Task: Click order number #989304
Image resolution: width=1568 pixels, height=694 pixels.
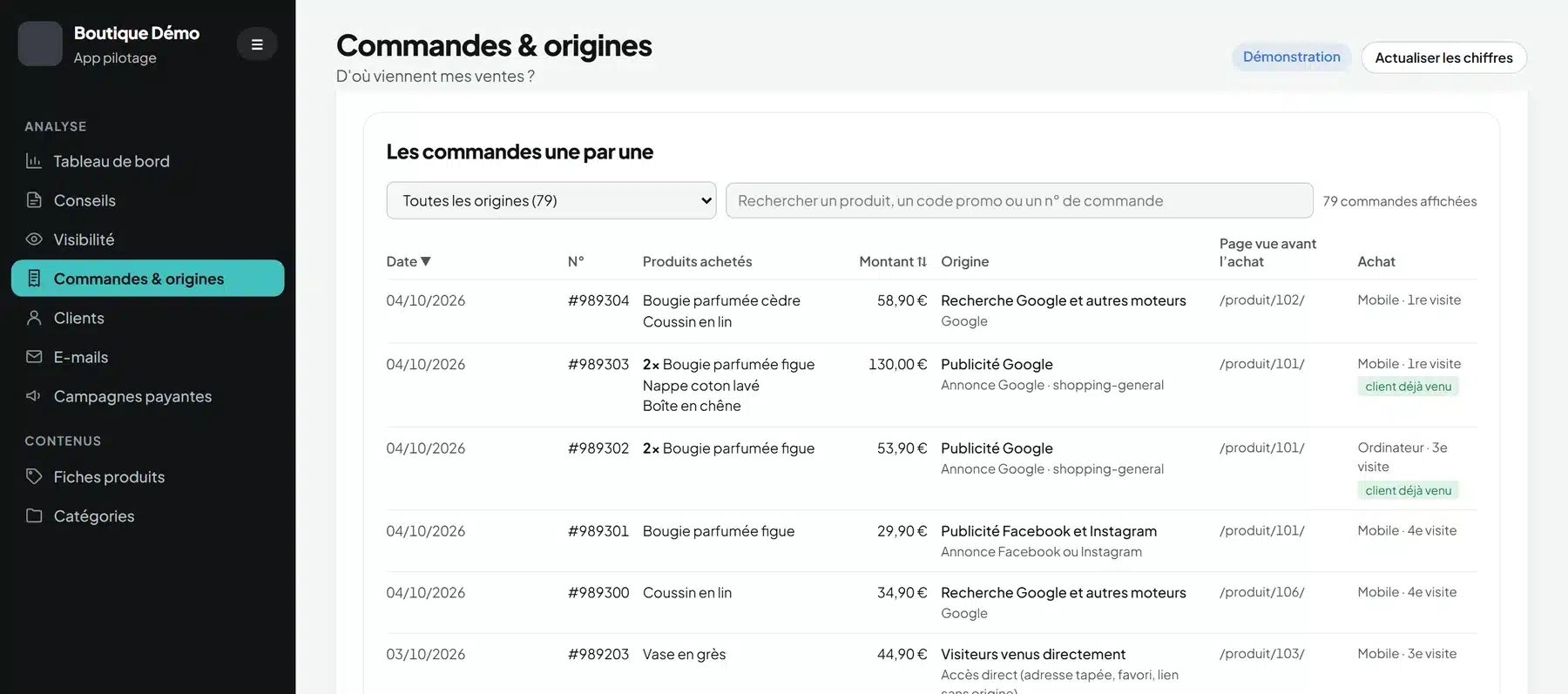Action: [x=598, y=300]
